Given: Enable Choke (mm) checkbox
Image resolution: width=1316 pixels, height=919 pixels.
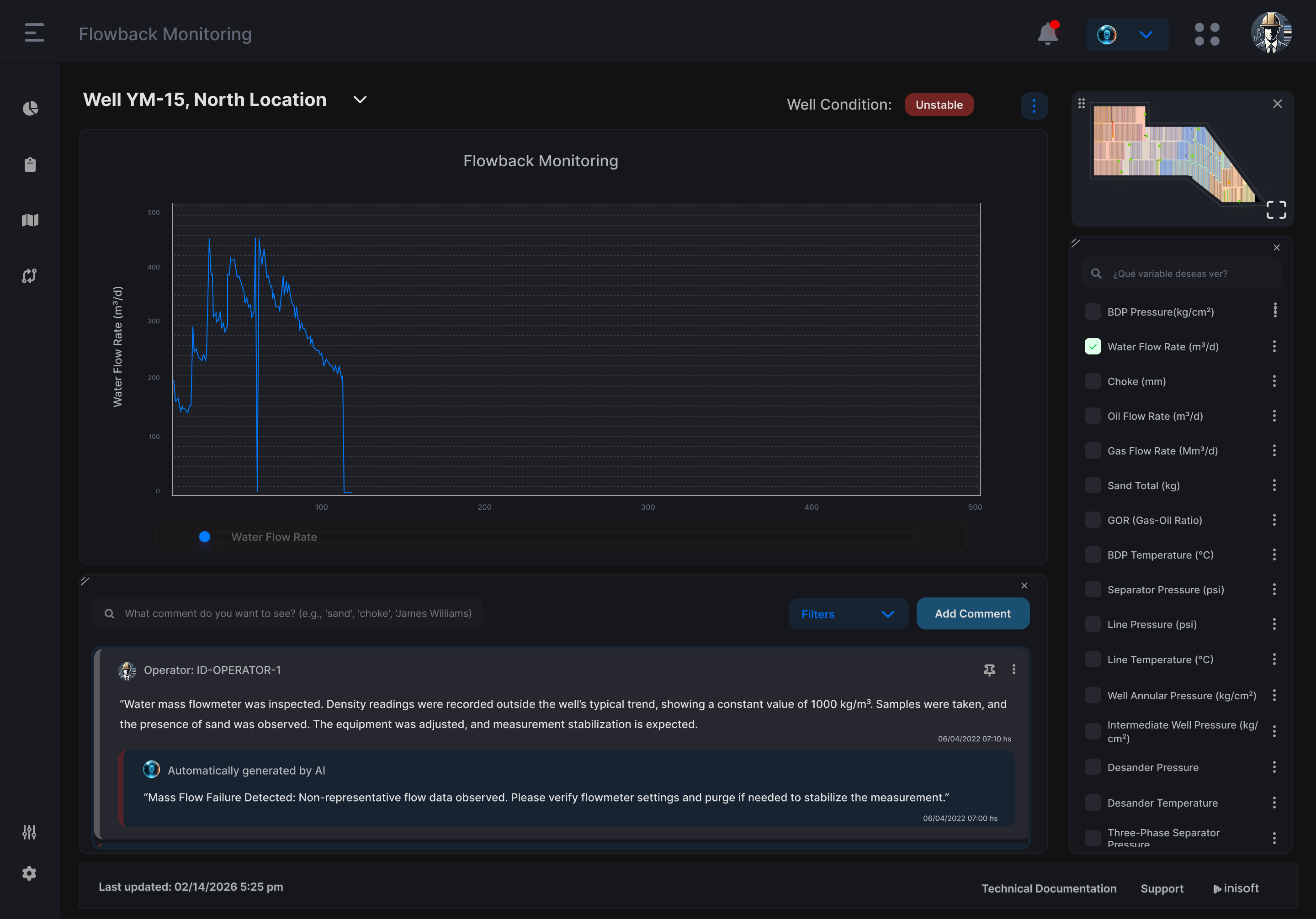Looking at the screenshot, I should click(1093, 381).
